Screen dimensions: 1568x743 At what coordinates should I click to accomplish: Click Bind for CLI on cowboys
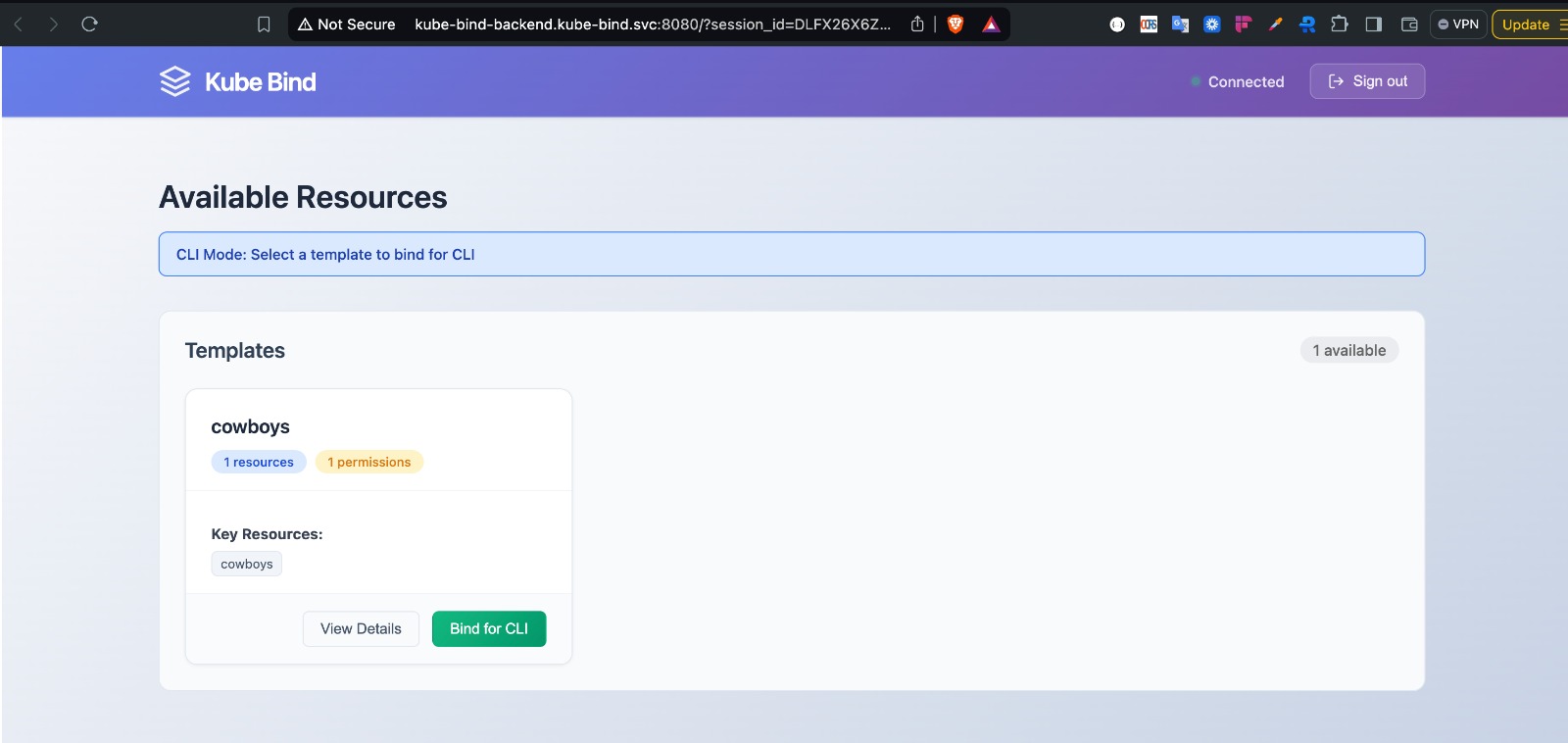tap(489, 629)
